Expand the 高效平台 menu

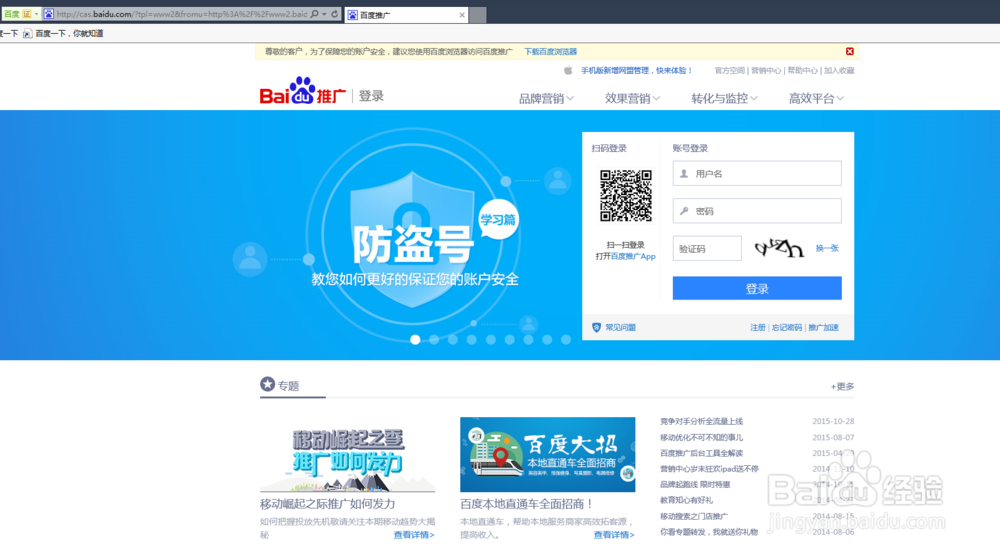pos(816,98)
